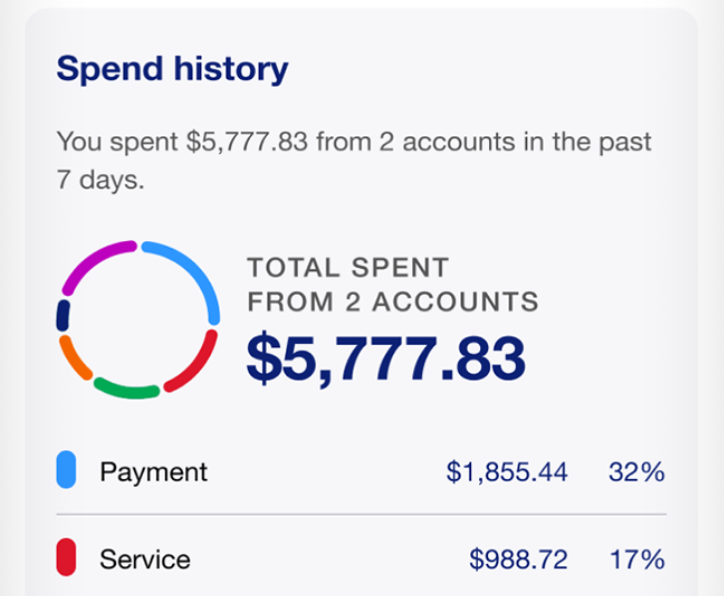Screen dimensions: 724x596
Task: Click the red pill icon beside Service
Action: (x=66, y=557)
